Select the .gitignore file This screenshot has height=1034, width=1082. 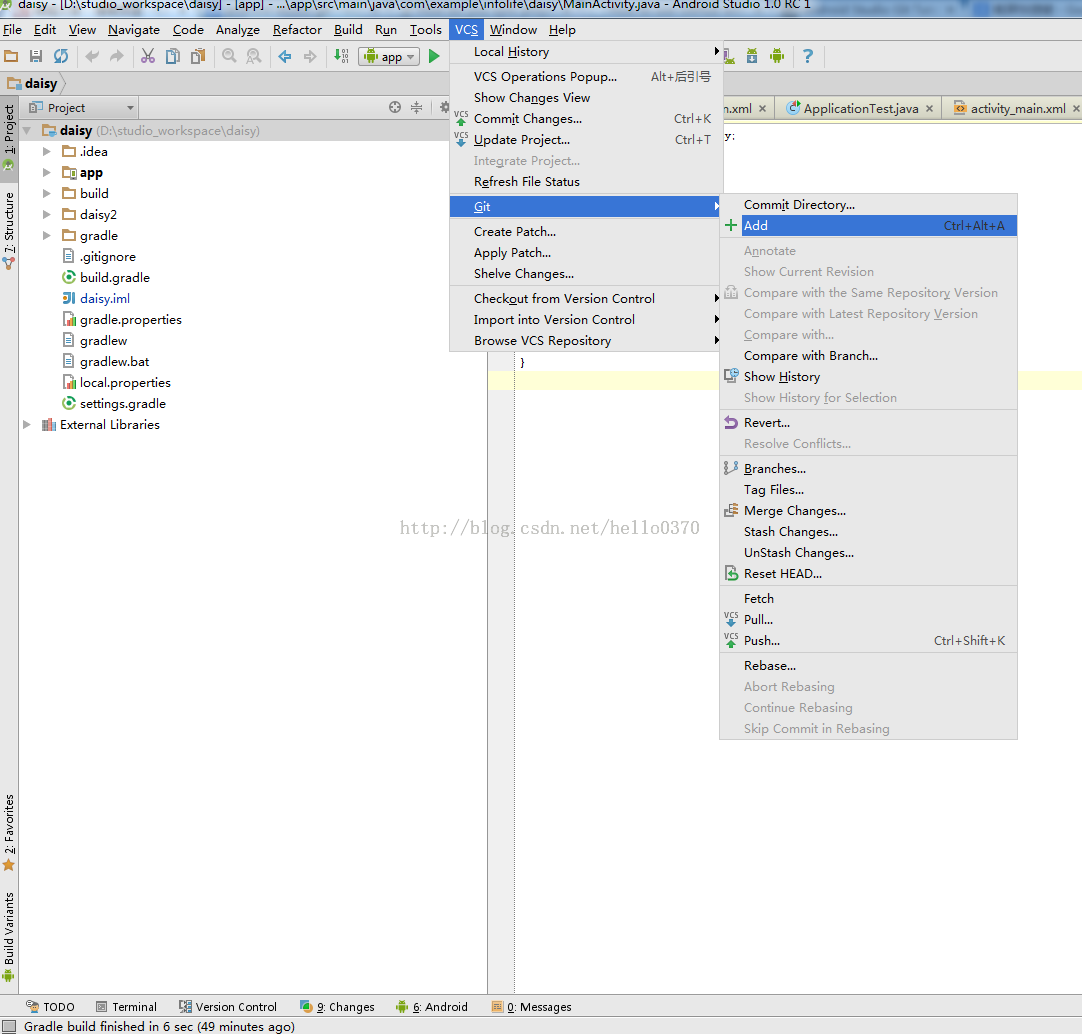pos(108,257)
